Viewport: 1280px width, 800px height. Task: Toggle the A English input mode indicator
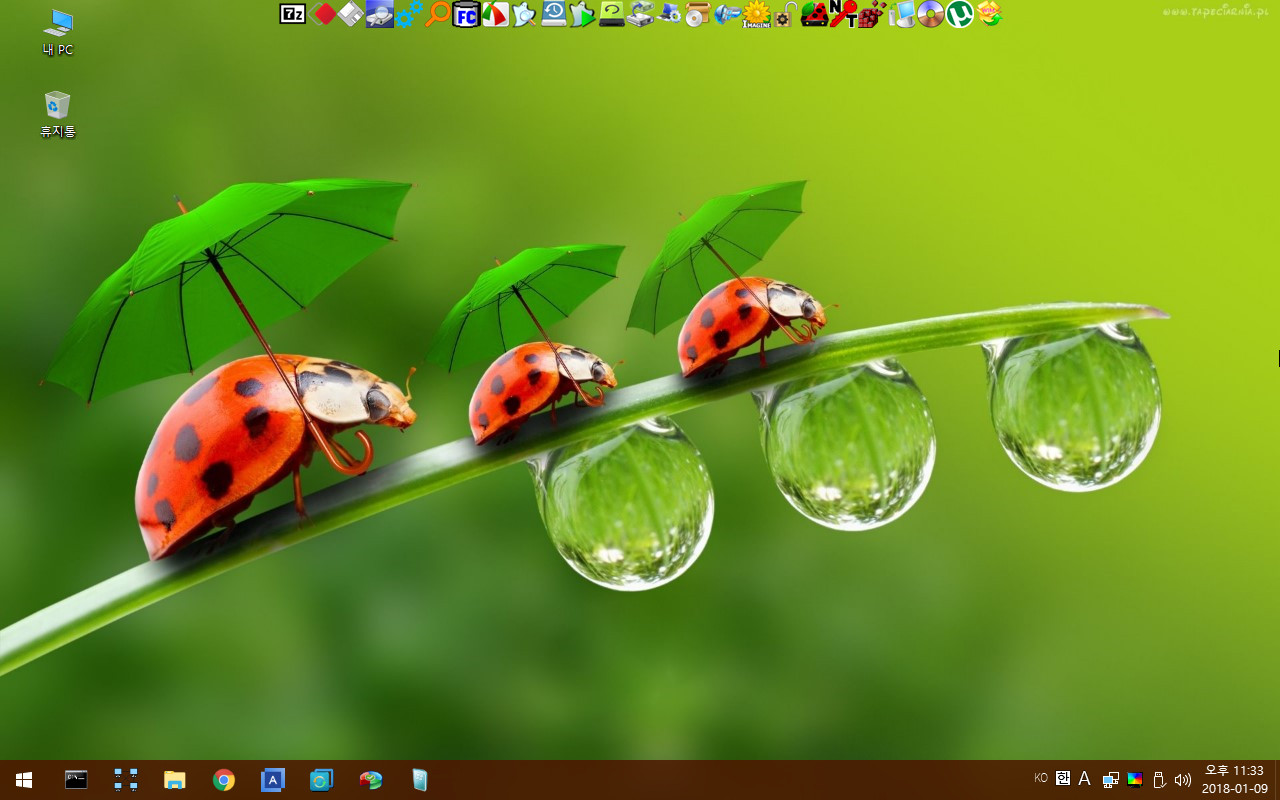[x=1084, y=779]
